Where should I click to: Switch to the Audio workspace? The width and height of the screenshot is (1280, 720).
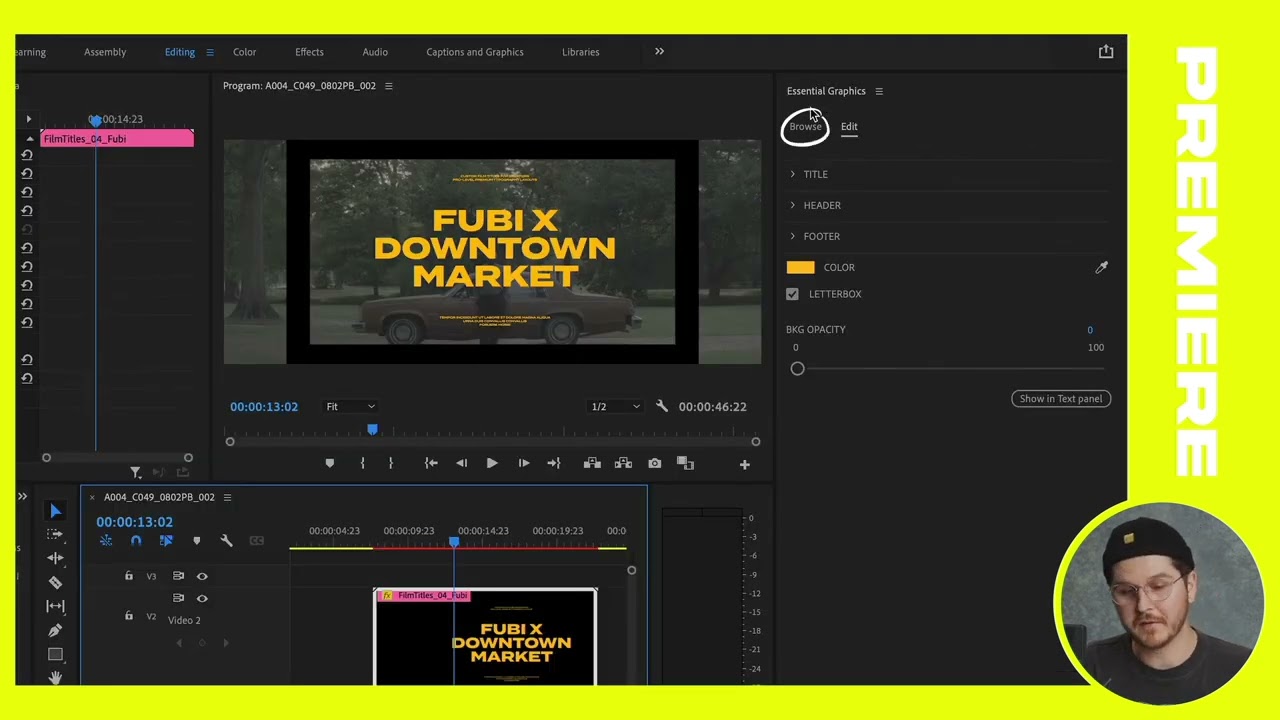(375, 52)
